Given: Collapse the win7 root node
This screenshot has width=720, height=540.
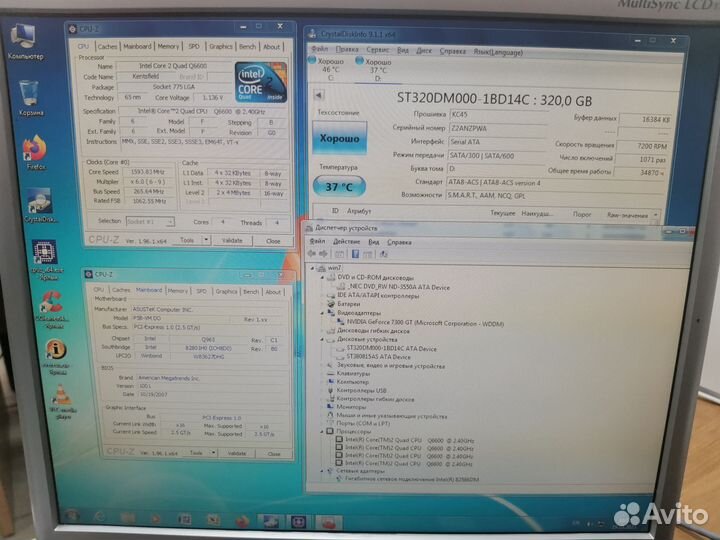Looking at the screenshot, I should point(312,268).
